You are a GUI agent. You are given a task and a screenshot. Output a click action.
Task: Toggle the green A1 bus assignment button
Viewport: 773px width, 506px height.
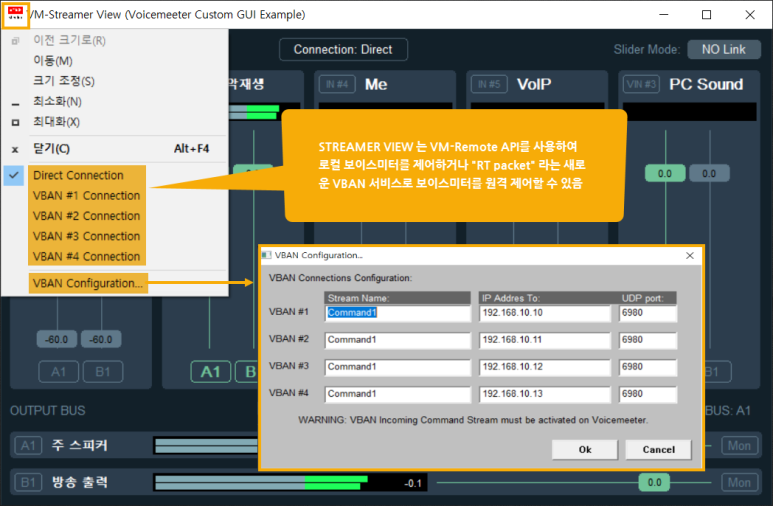point(211,372)
